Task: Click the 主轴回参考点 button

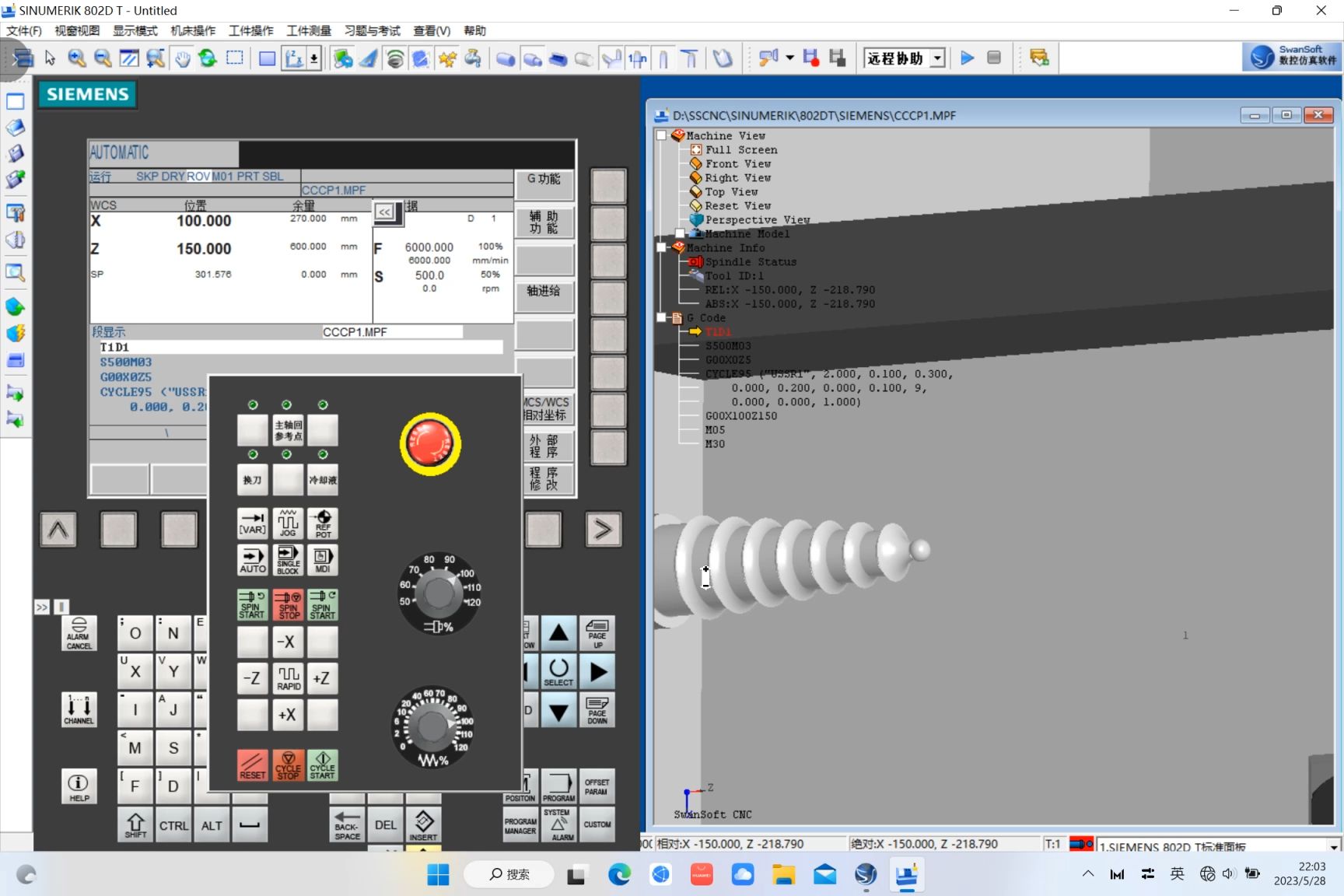Action: (288, 430)
